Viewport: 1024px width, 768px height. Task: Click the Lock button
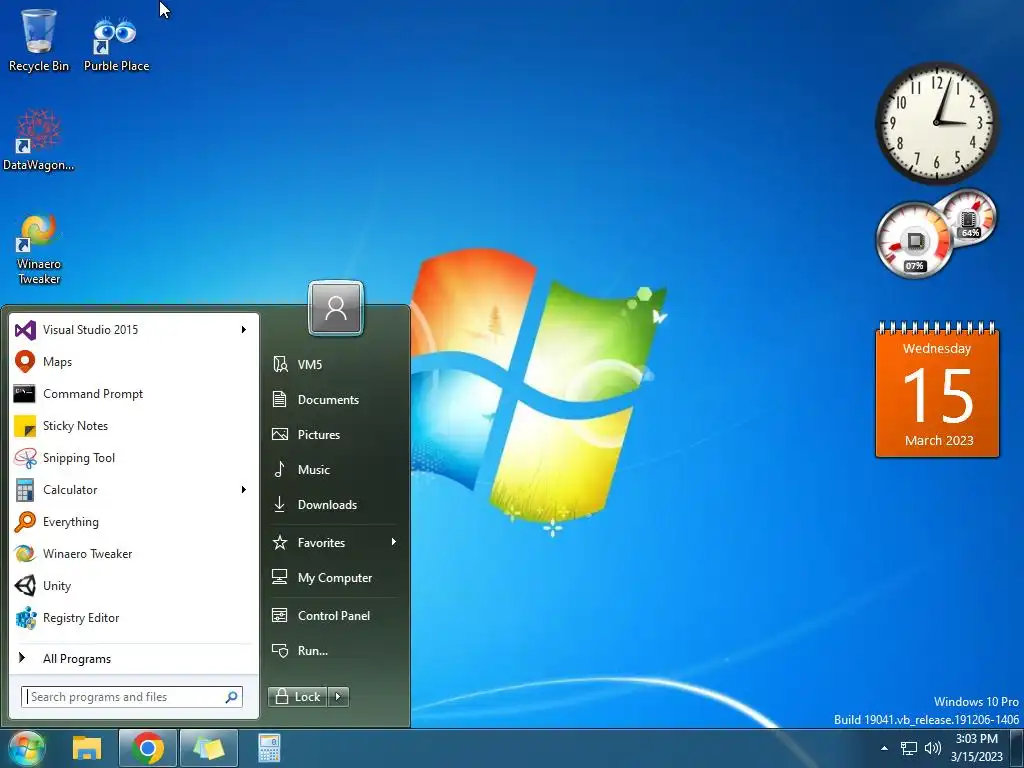[298, 697]
